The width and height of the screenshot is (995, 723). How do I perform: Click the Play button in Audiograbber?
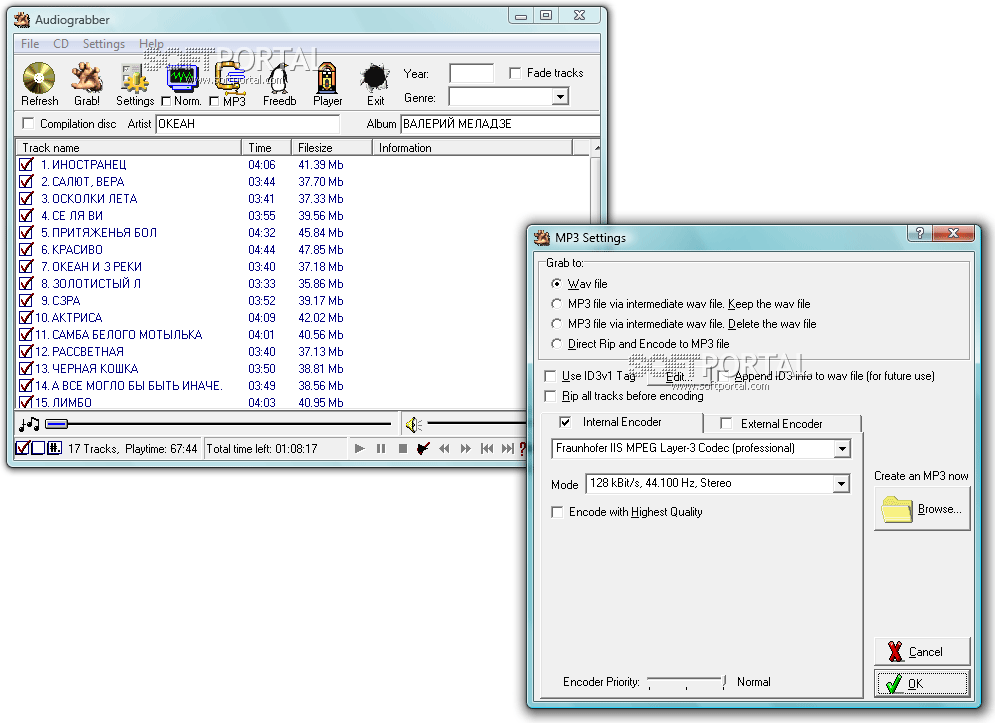pos(360,449)
